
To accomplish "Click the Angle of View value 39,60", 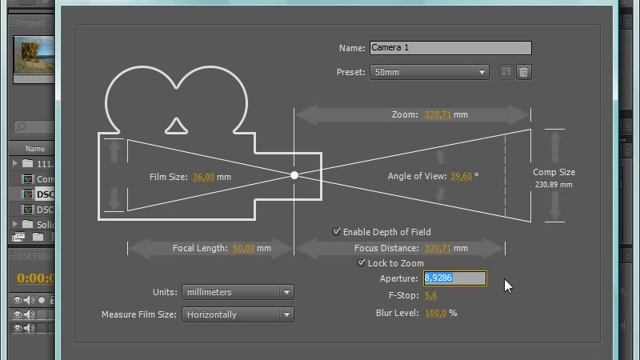I will 461,176.
